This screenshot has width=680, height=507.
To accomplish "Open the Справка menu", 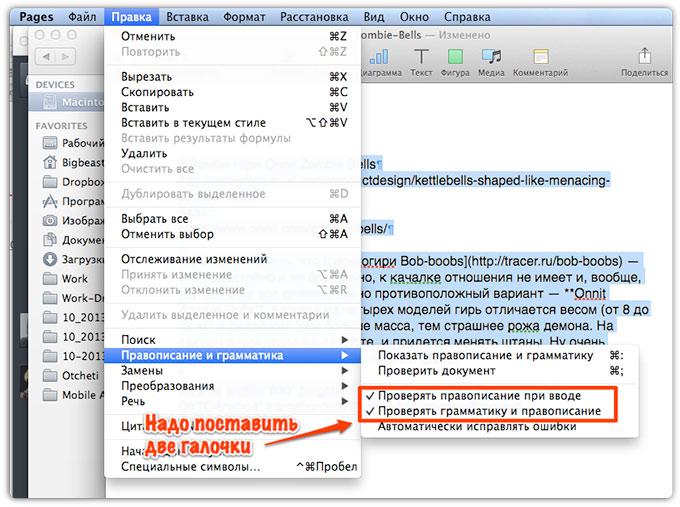I will click(x=467, y=17).
